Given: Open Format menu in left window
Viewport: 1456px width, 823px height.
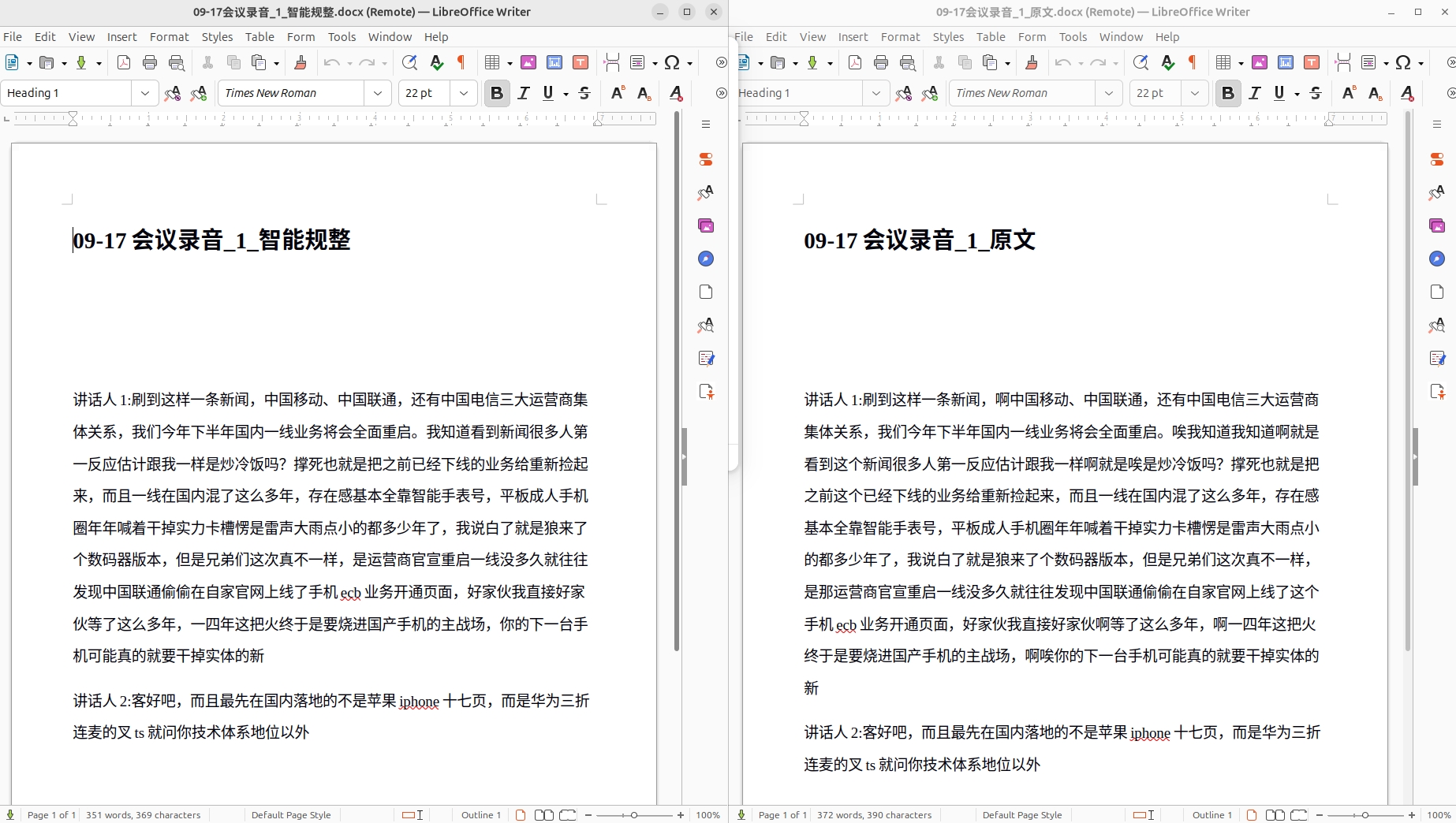Looking at the screenshot, I should [169, 37].
